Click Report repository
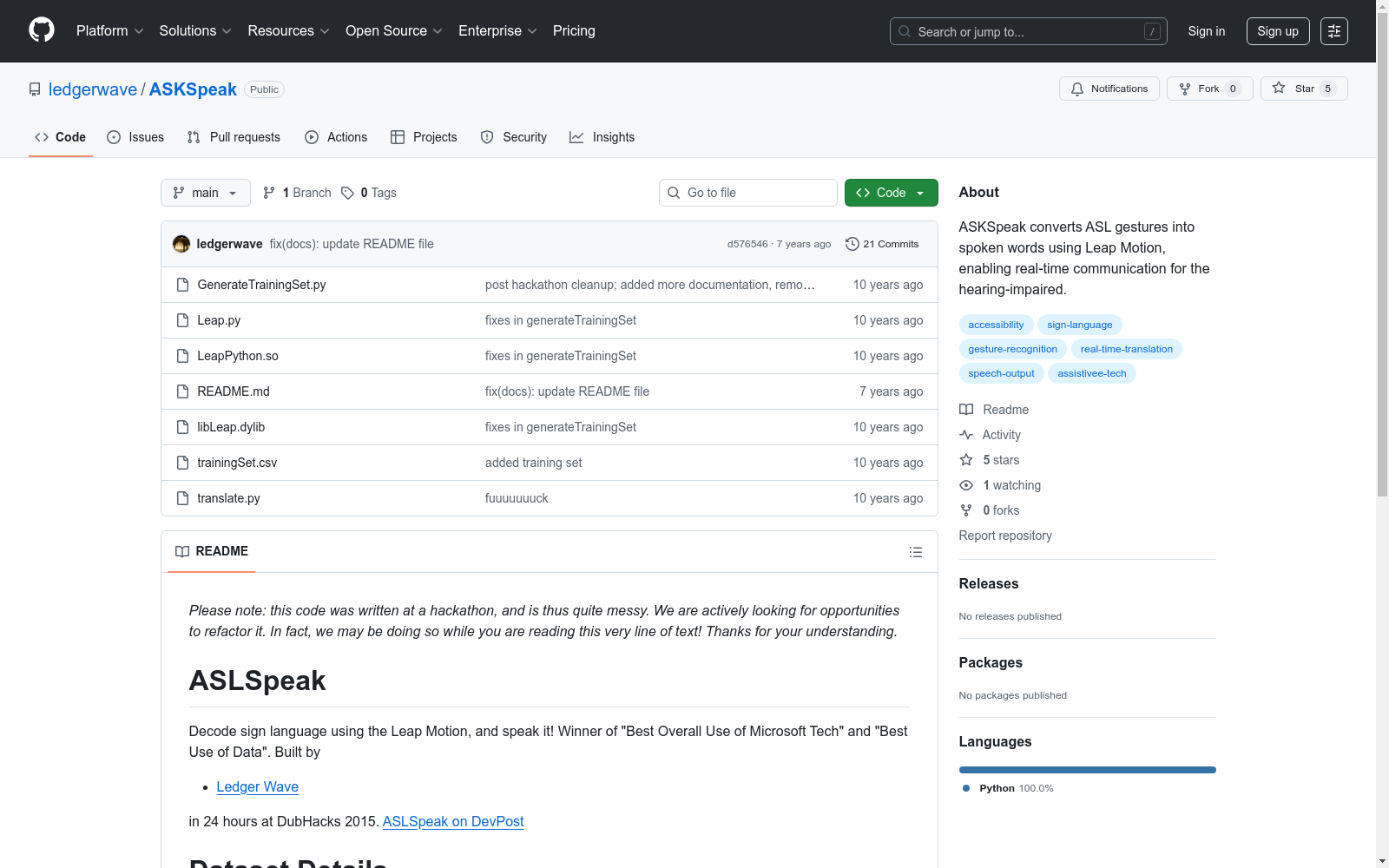This screenshot has height=868, width=1389. (x=1005, y=536)
